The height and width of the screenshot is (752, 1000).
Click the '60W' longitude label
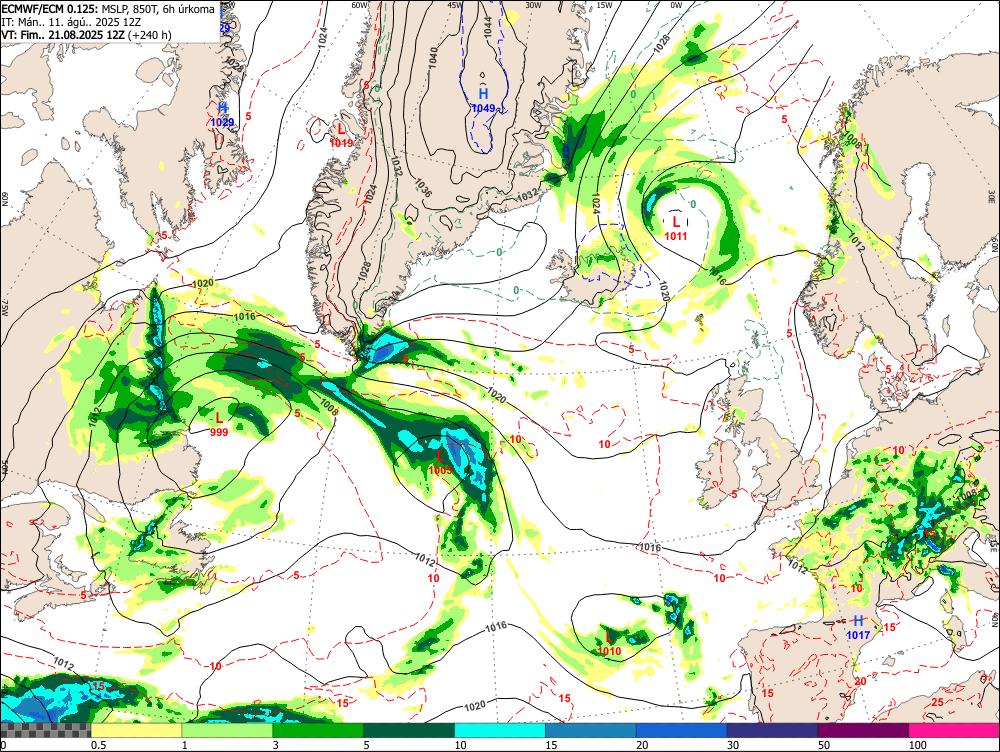coord(360,5)
